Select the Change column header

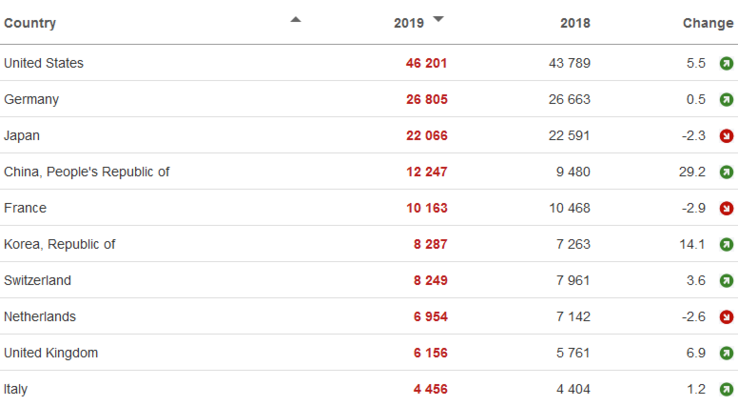(708, 23)
